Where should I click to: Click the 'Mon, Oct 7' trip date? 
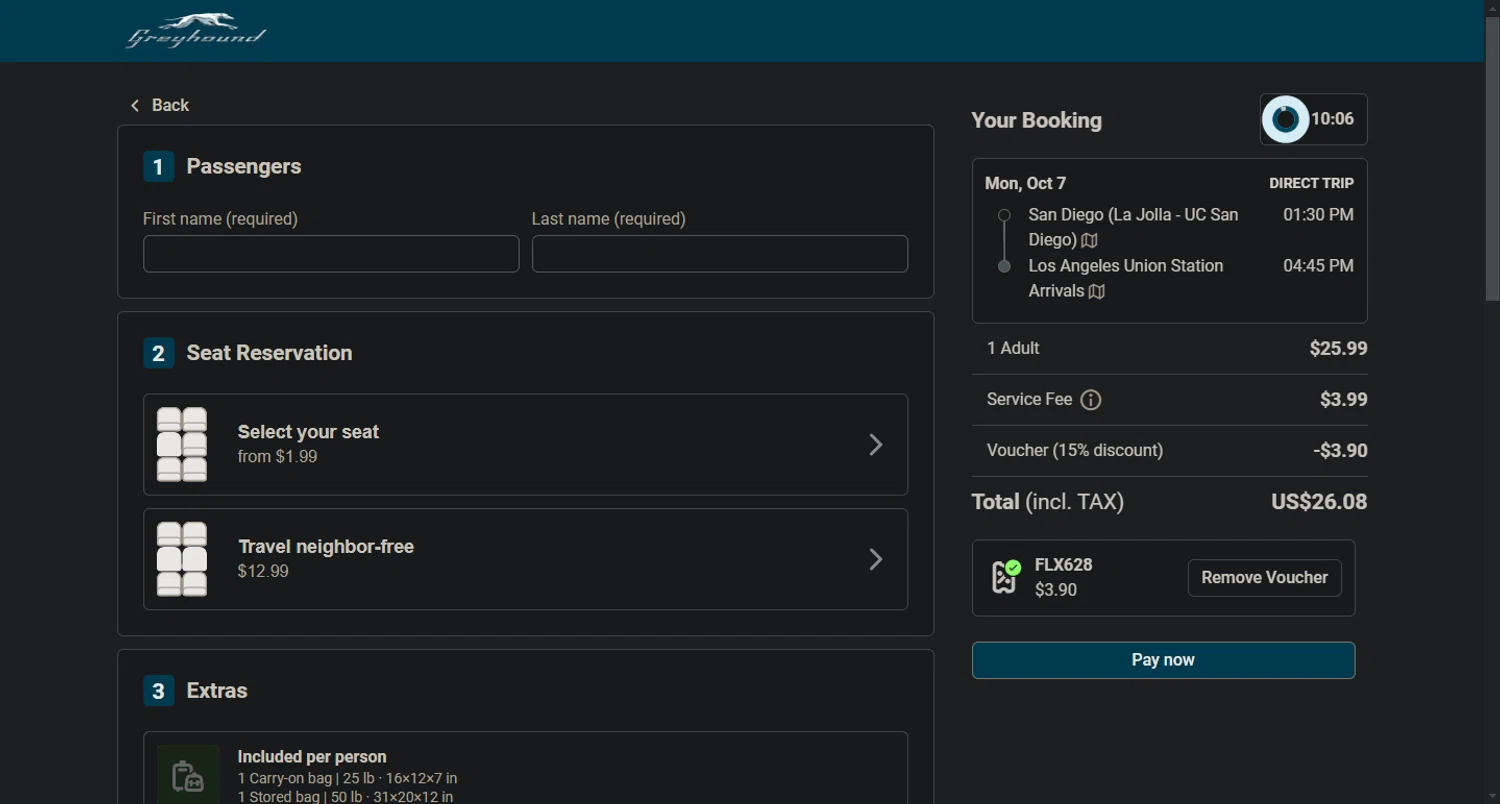[x=1025, y=183]
